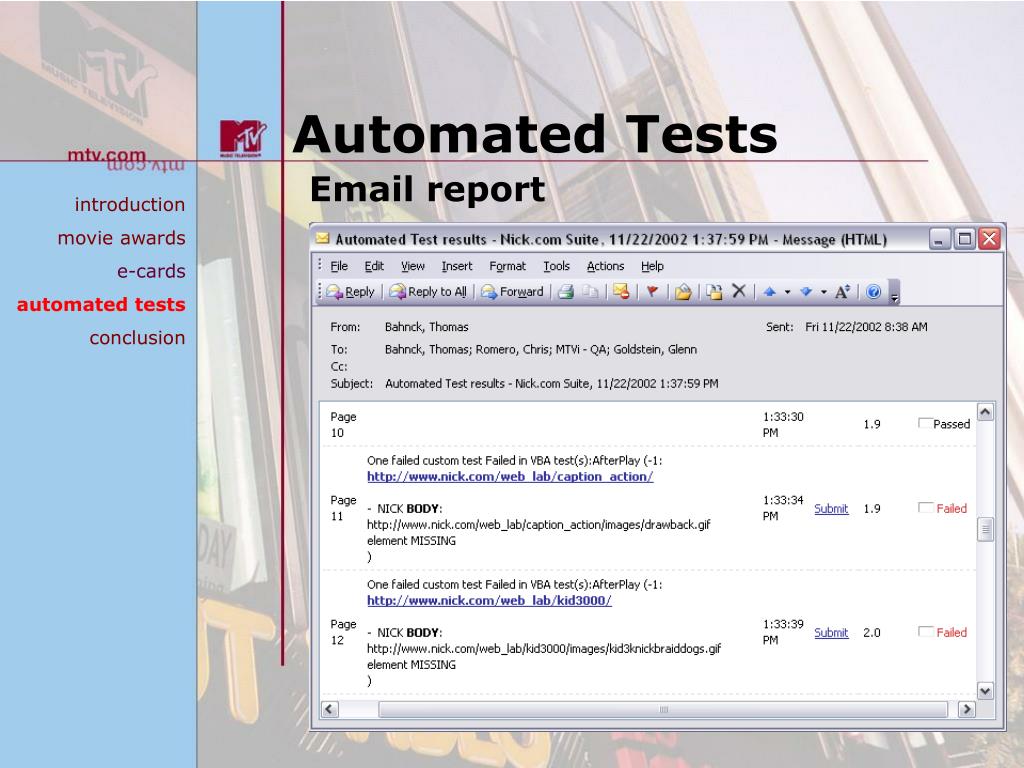Go to the previous item with the blue up arrow
The height and width of the screenshot is (768, 1024).
769,292
